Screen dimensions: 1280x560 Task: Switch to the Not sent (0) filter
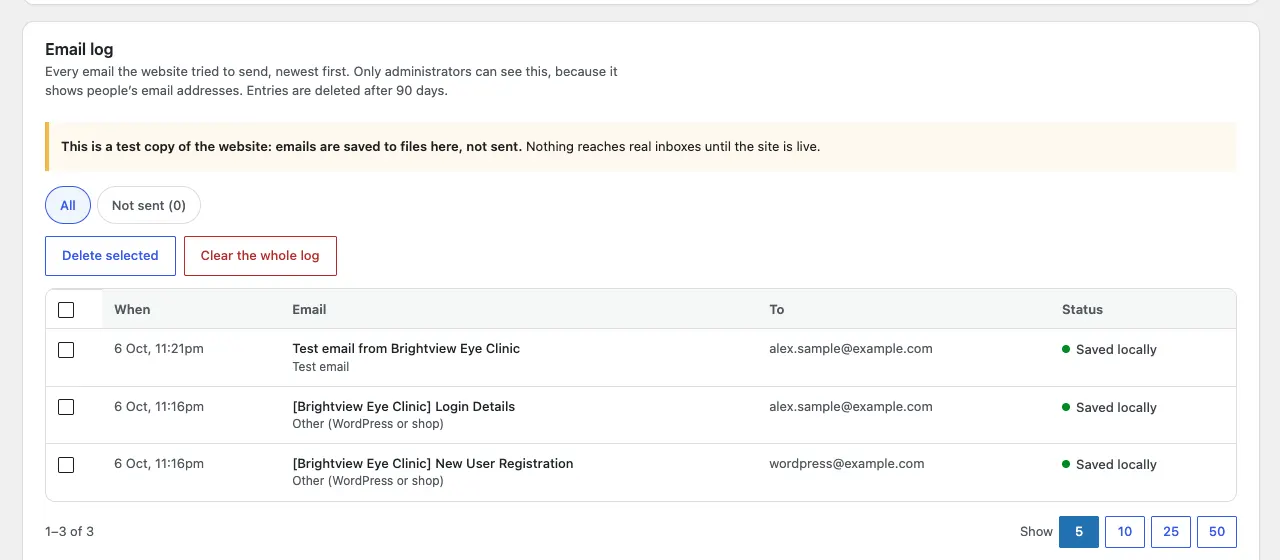pos(149,205)
